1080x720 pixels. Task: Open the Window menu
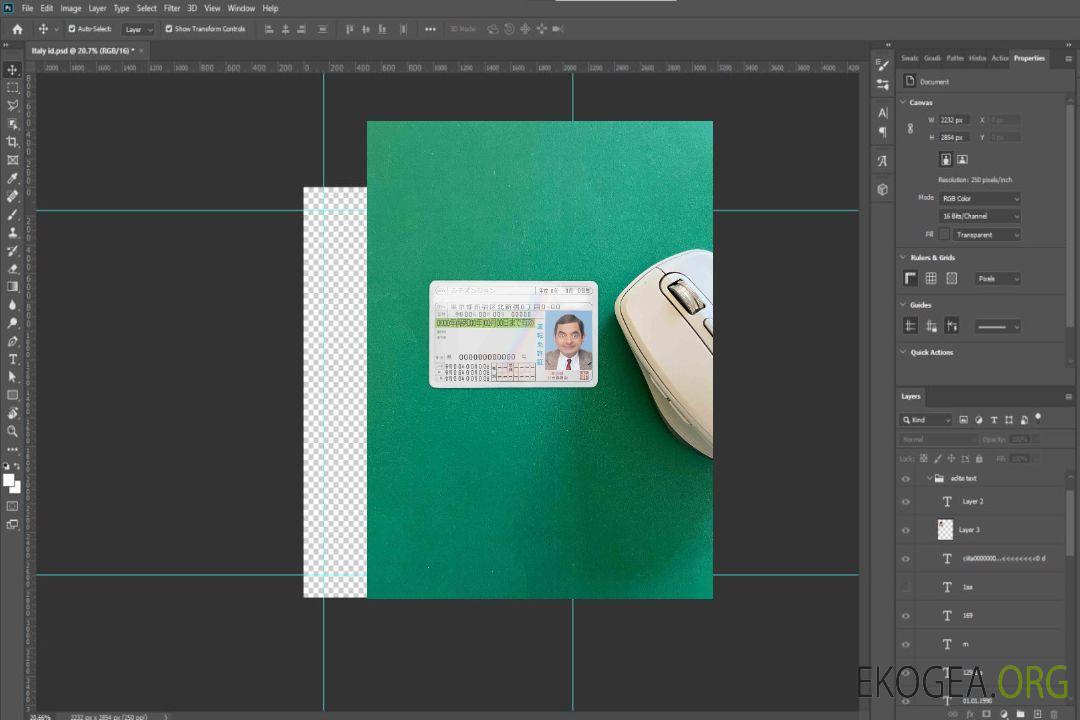coord(241,8)
